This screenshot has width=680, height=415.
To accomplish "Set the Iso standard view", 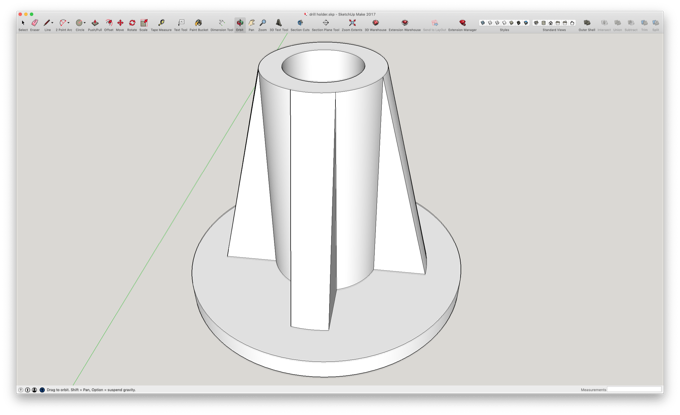I will click(536, 23).
